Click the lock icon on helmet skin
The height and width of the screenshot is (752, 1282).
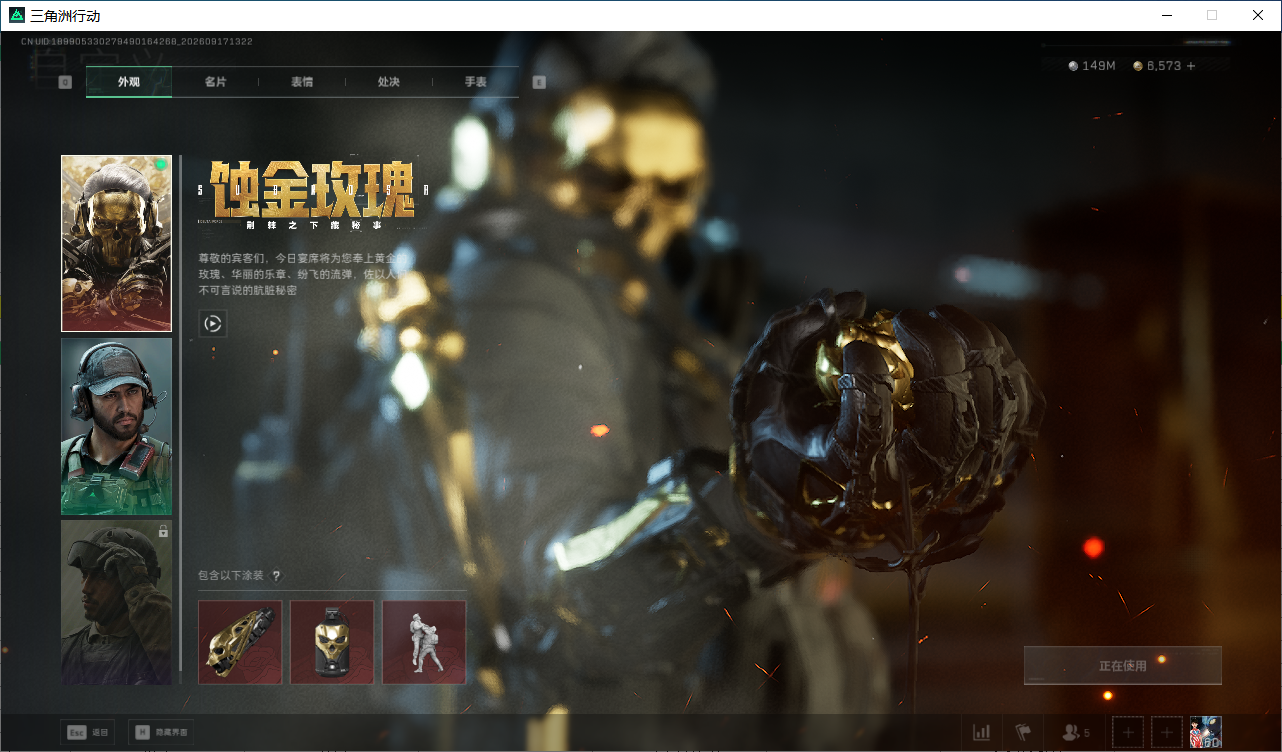coord(163,532)
